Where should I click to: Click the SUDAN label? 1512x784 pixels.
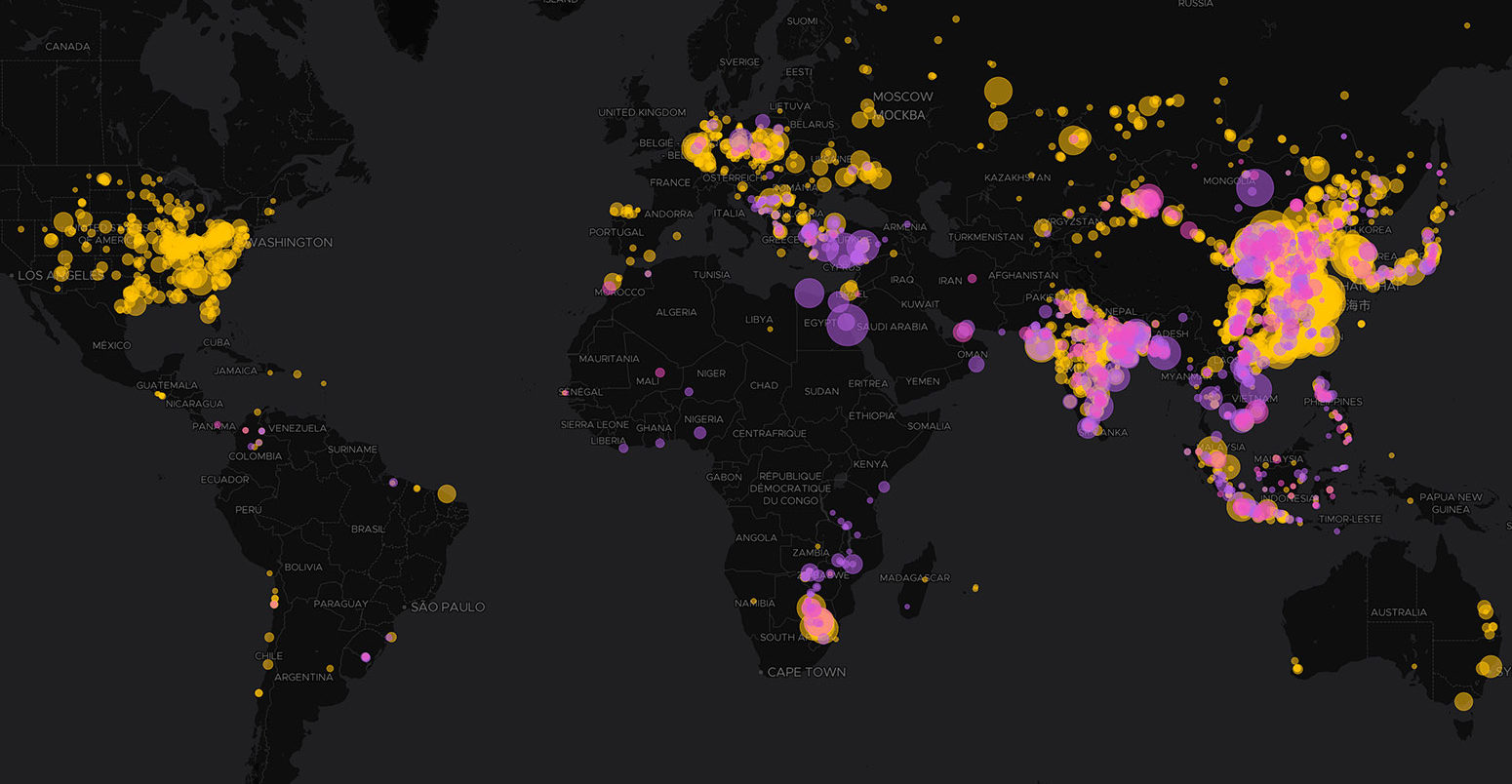tap(821, 391)
